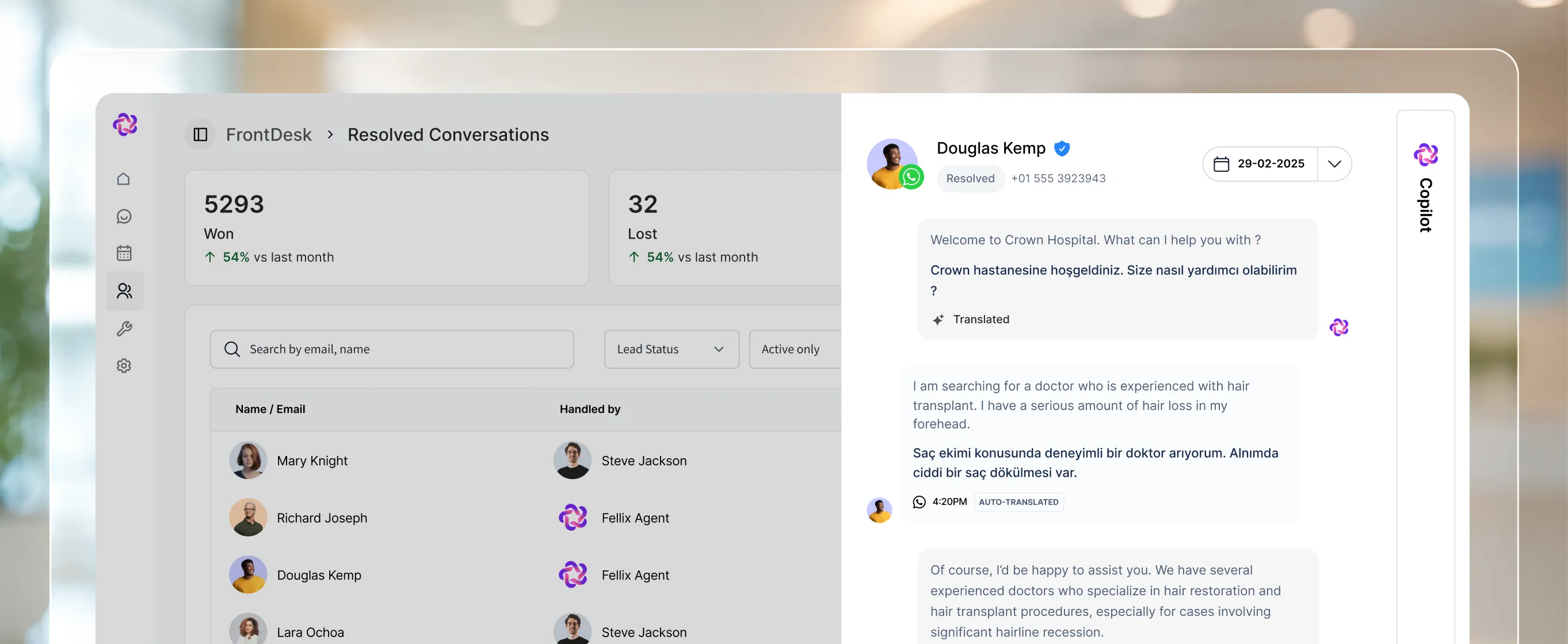This screenshot has width=1568, height=644.
Task: Open the Home page from the sidebar
Action: (x=124, y=179)
